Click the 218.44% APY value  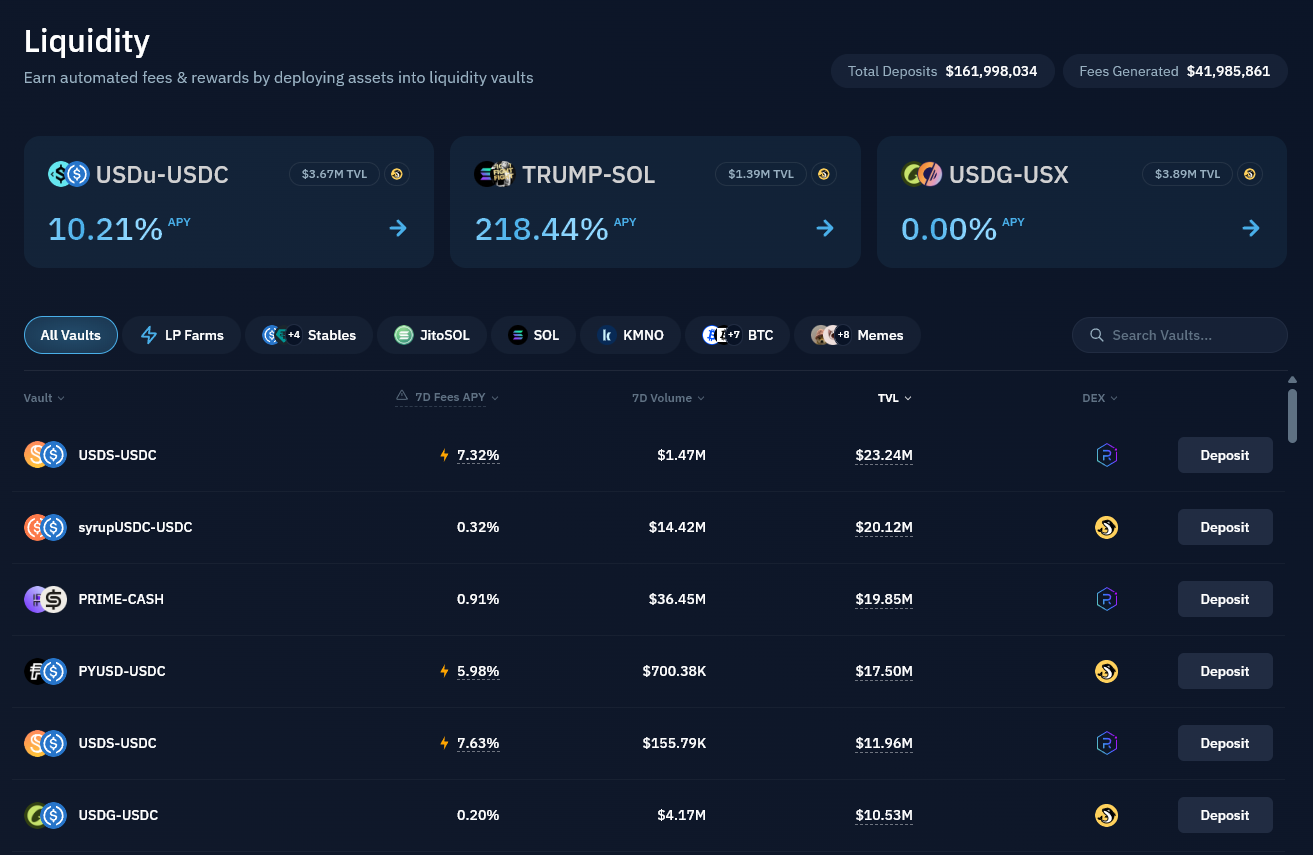(x=541, y=229)
